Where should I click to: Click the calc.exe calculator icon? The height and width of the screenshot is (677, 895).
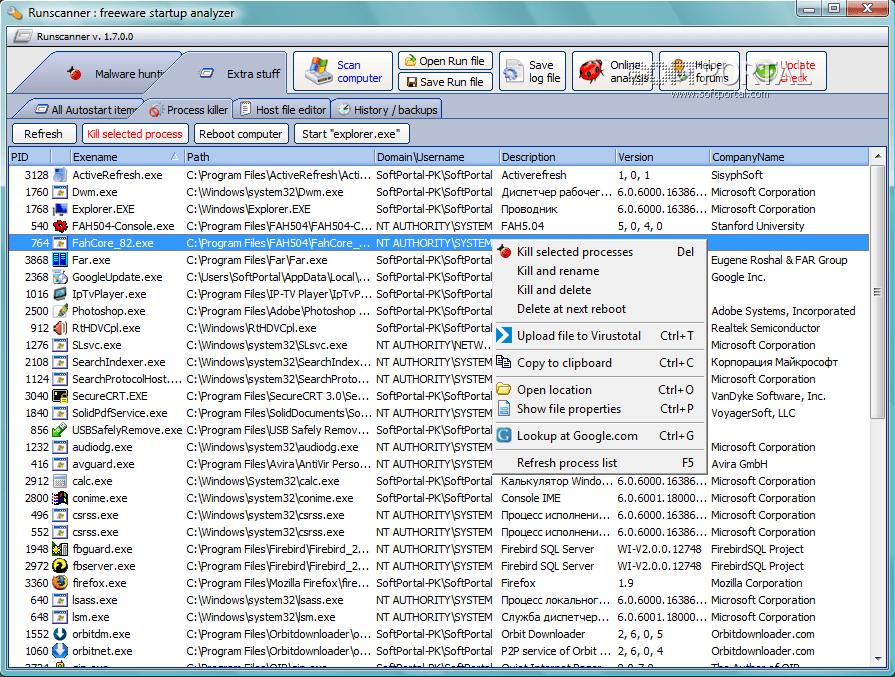[x=60, y=481]
